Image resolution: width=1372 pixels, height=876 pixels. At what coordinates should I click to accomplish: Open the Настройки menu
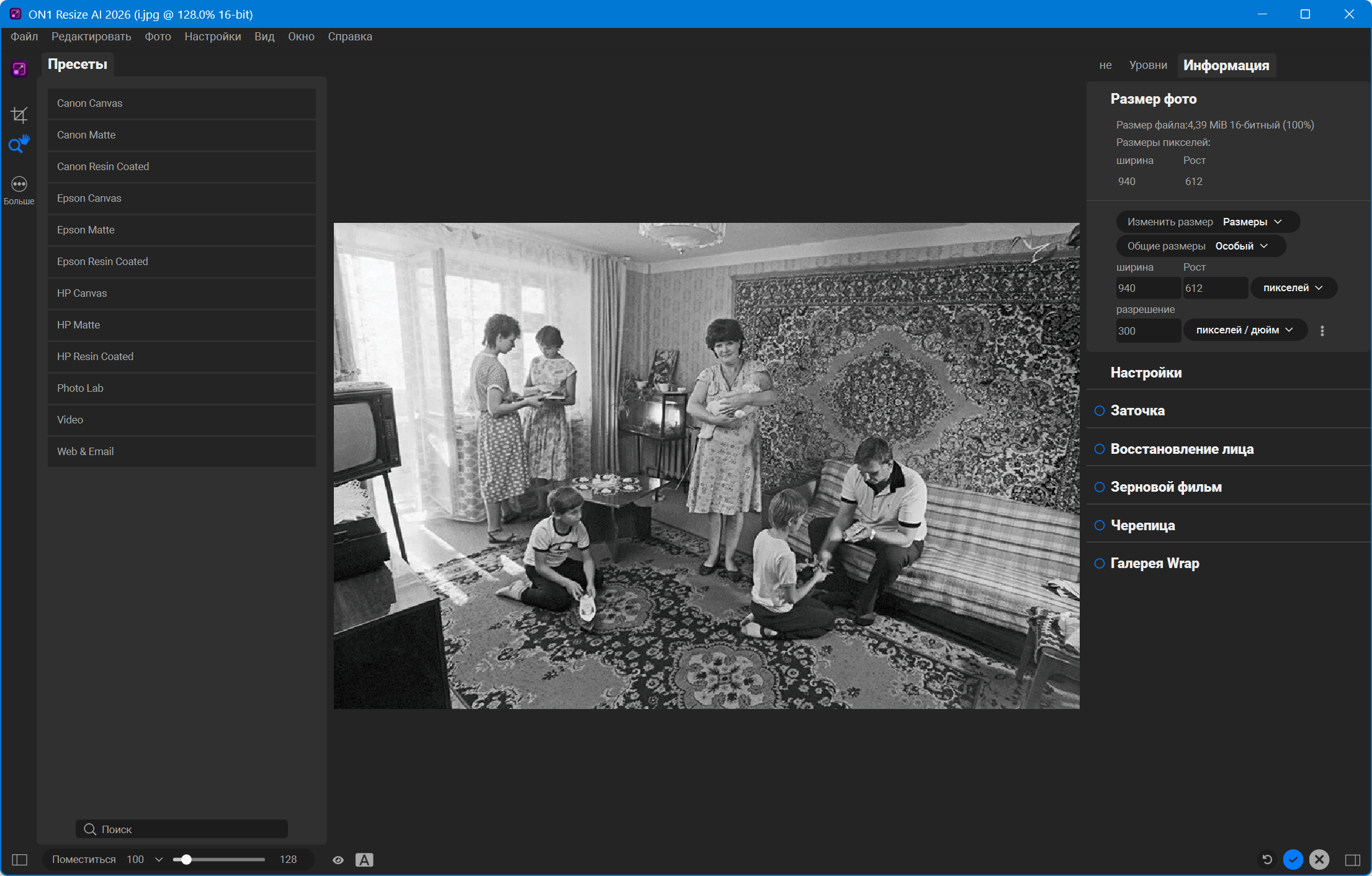point(212,37)
